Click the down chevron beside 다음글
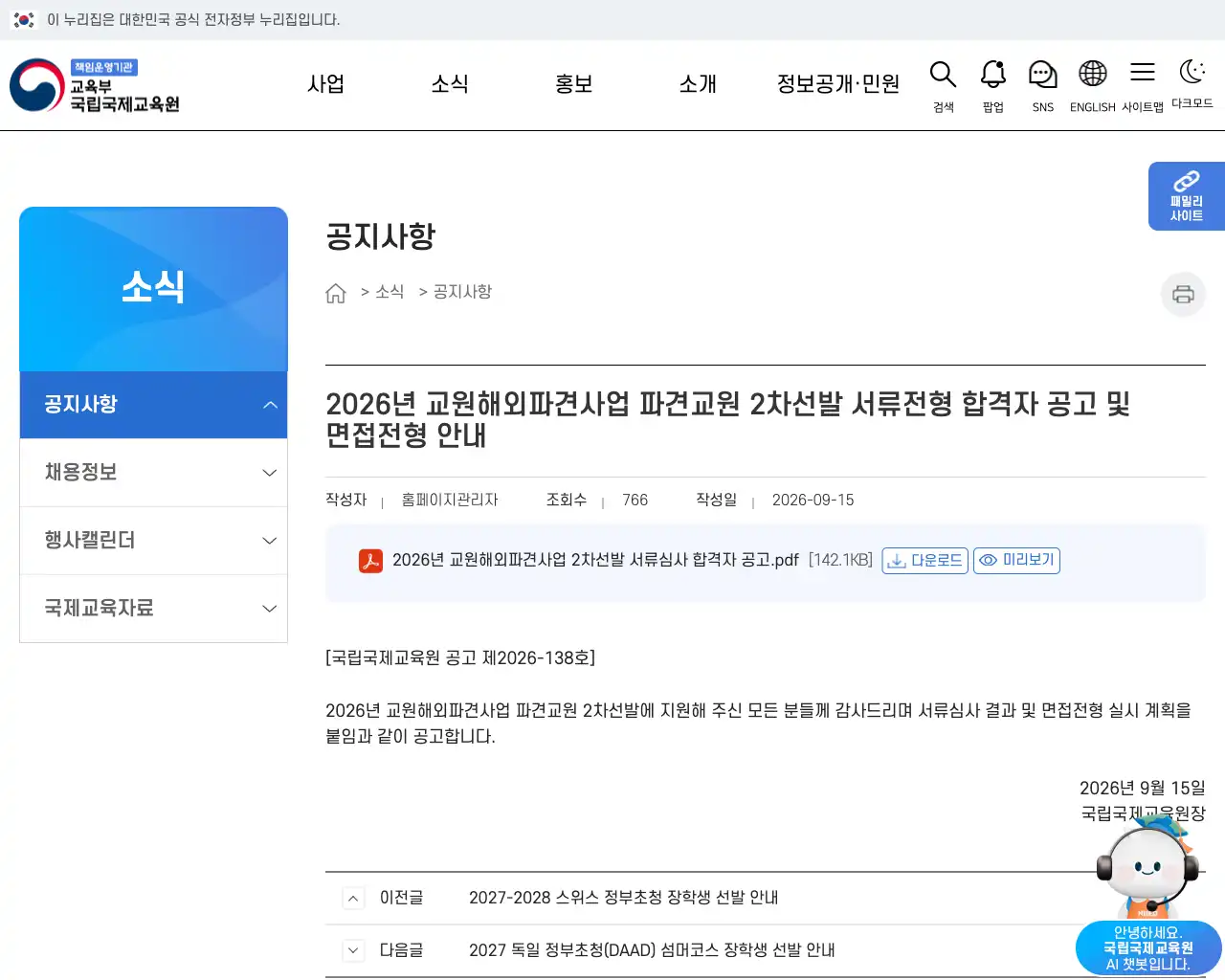 pos(353,950)
